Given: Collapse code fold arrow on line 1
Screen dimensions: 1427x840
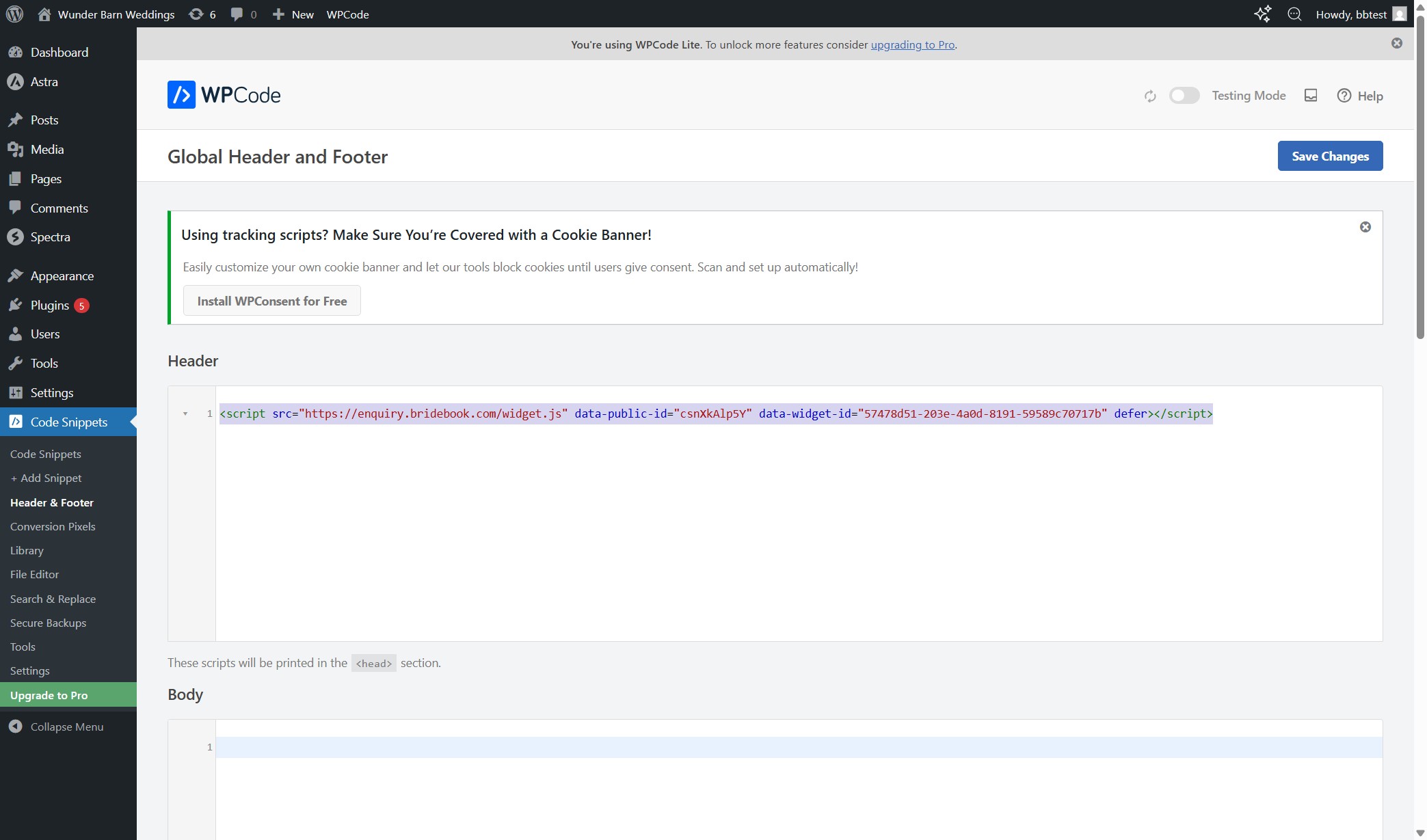Looking at the screenshot, I should pyautogui.click(x=185, y=414).
